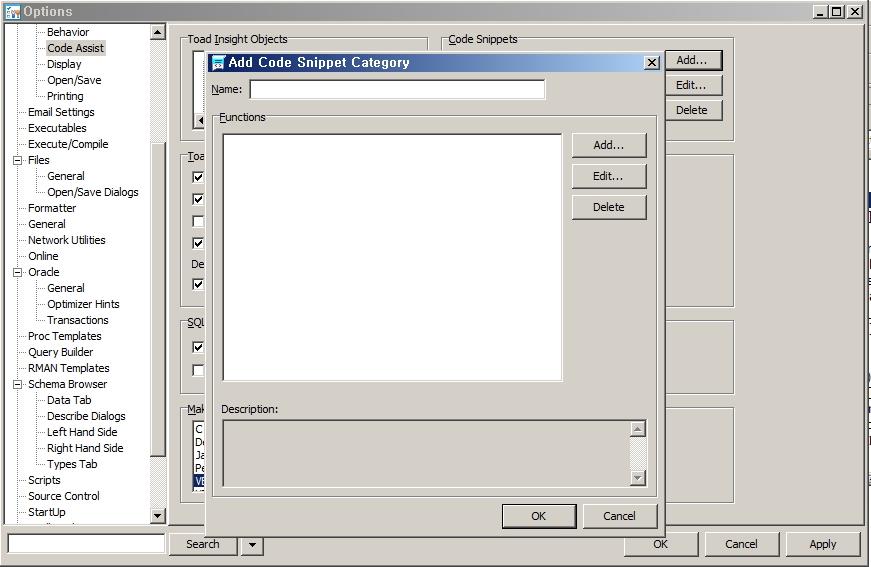
Task: Click the Toad Insight Objects left scroll arrow
Action: [200, 121]
